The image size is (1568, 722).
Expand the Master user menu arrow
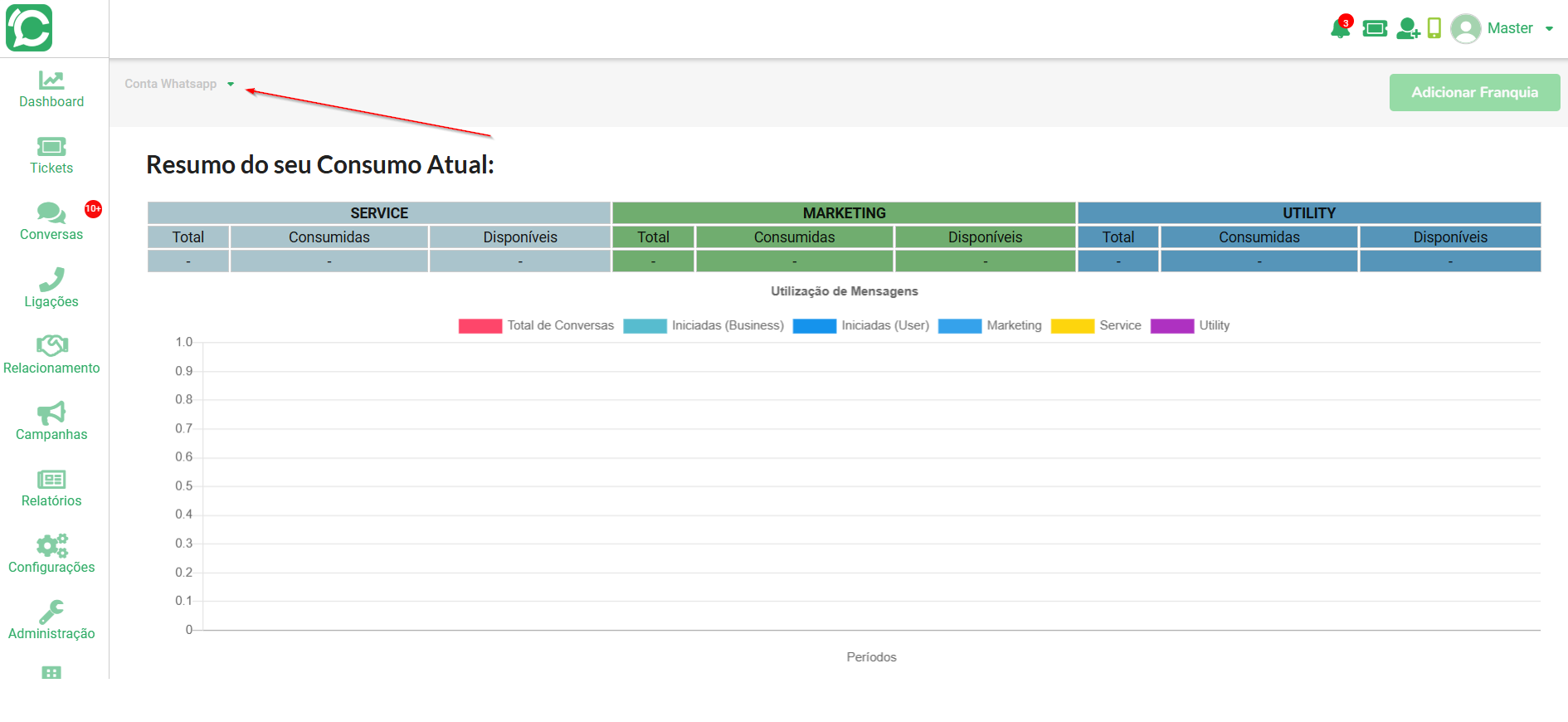[x=1549, y=28]
